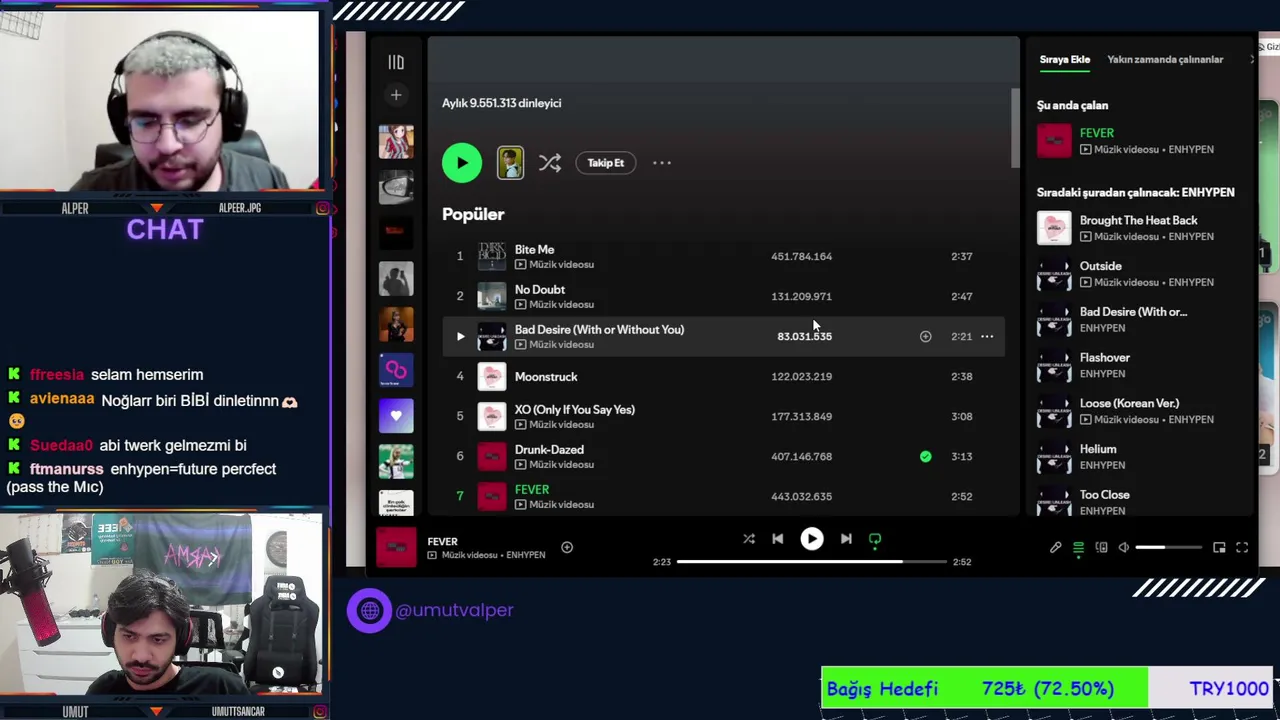Switch to the Sıraya Ekle queue tab
Viewport: 1280px width, 720px height.
coord(1064,59)
